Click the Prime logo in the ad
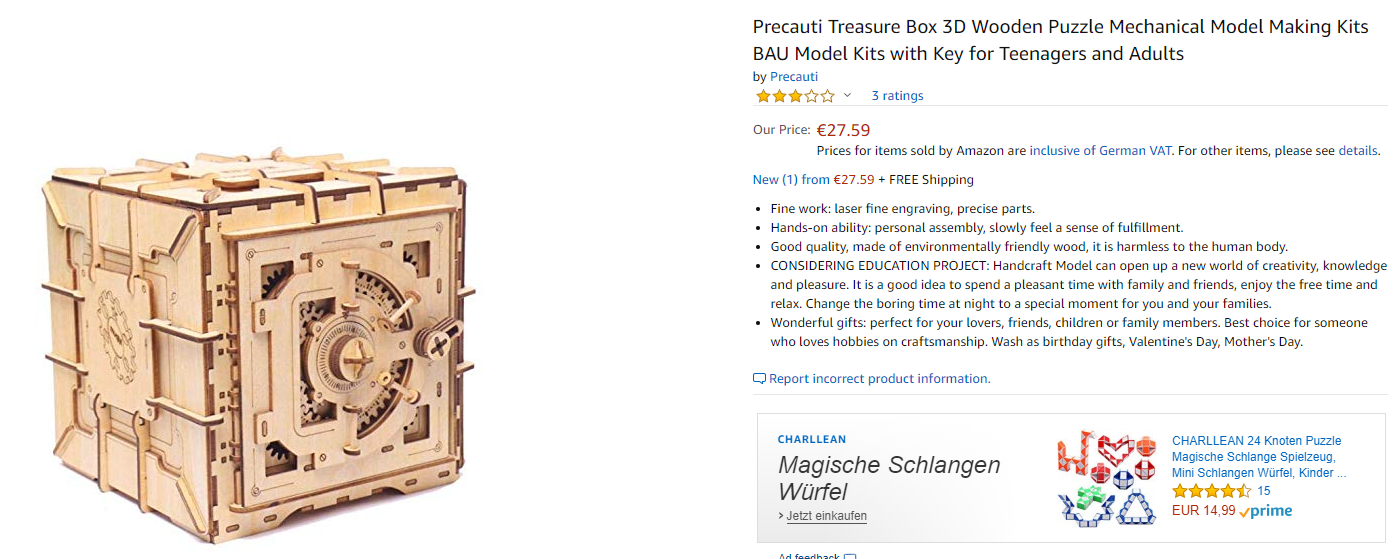This screenshot has width=1393, height=559. [1265, 511]
